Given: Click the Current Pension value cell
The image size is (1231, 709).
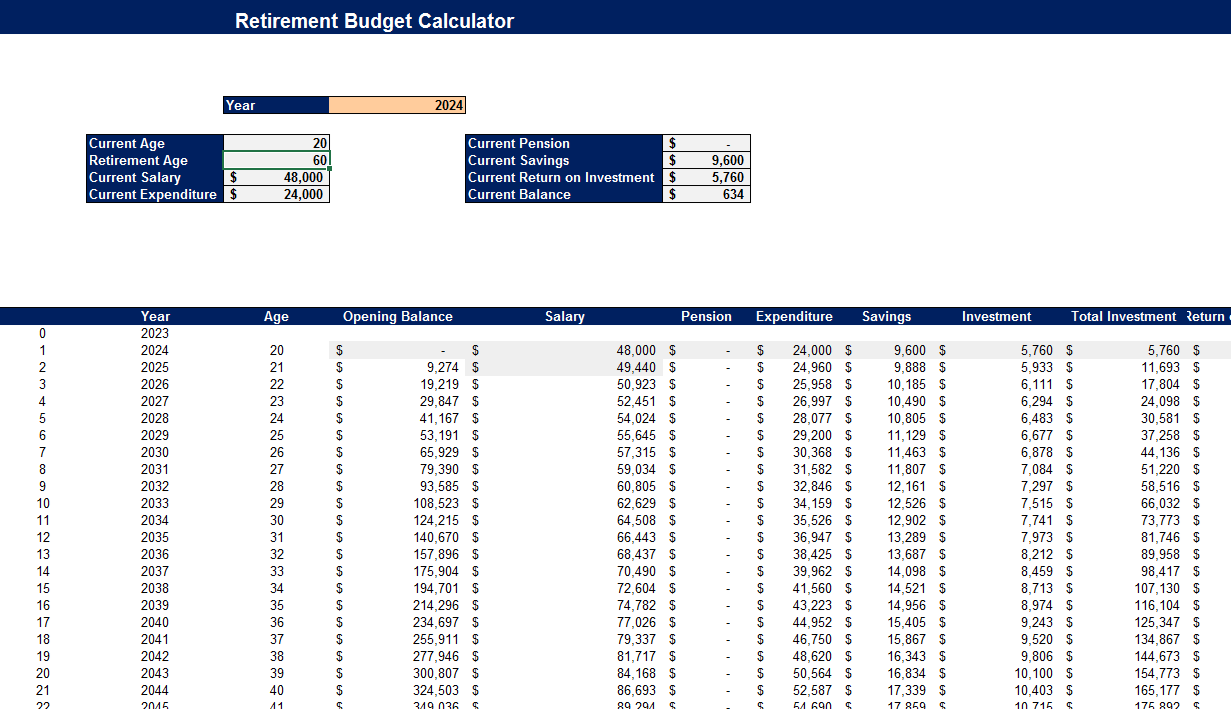Looking at the screenshot, I should click(707, 142).
